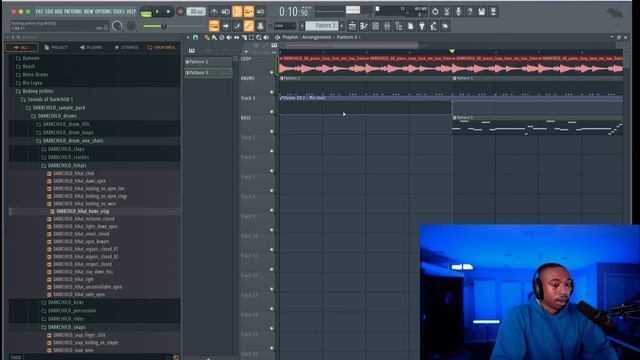This screenshot has width=640, height=360.
Task: Switch to the PLUGINS browser tab
Action: [91, 47]
